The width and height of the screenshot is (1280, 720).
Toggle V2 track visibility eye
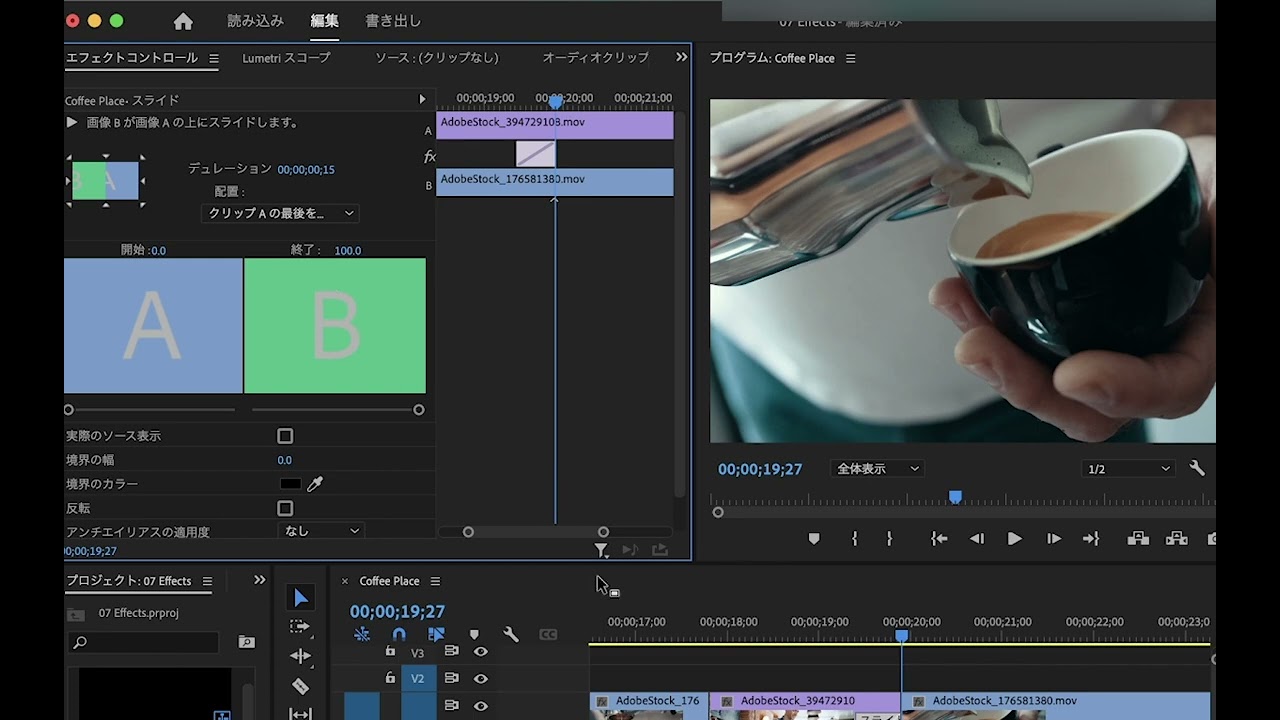(x=481, y=678)
